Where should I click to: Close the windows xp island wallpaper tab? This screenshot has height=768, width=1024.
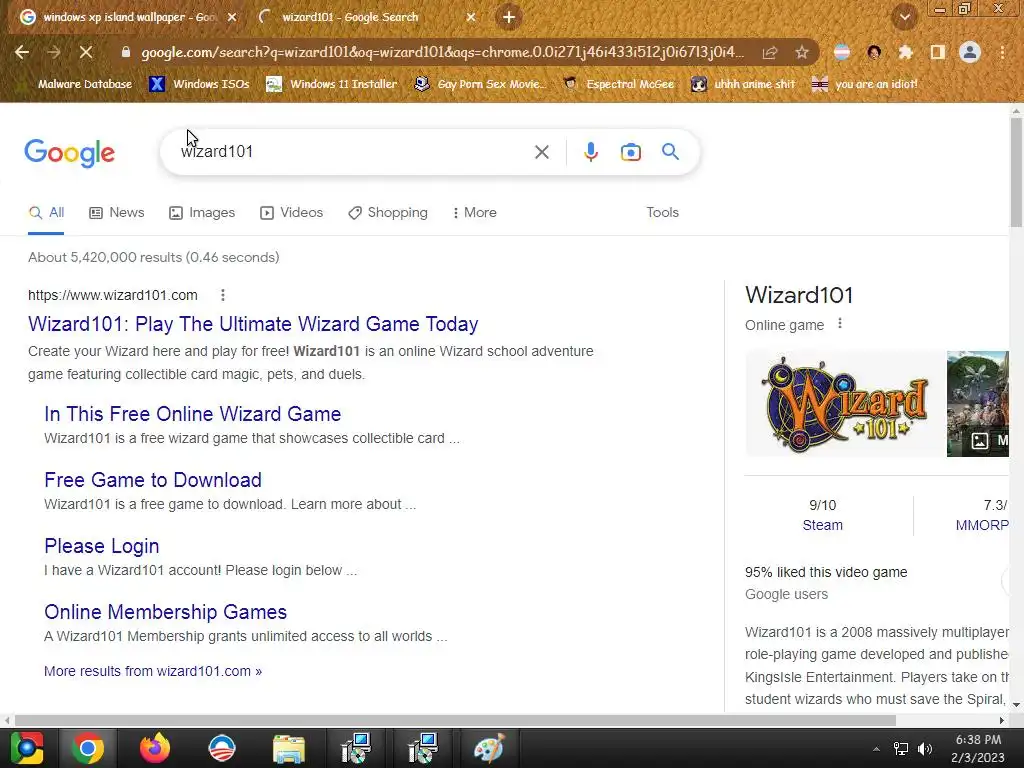(231, 18)
